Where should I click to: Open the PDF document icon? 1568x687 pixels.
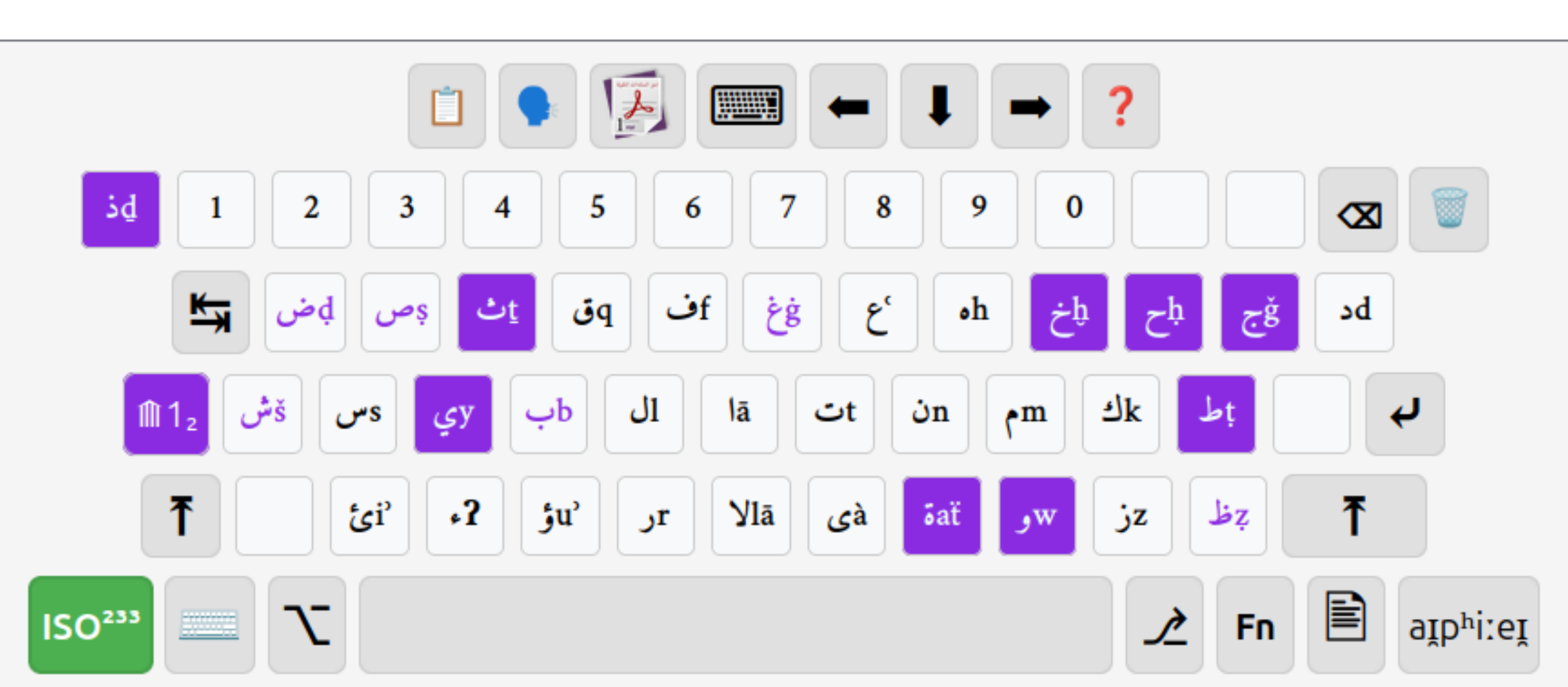point(637,106)
